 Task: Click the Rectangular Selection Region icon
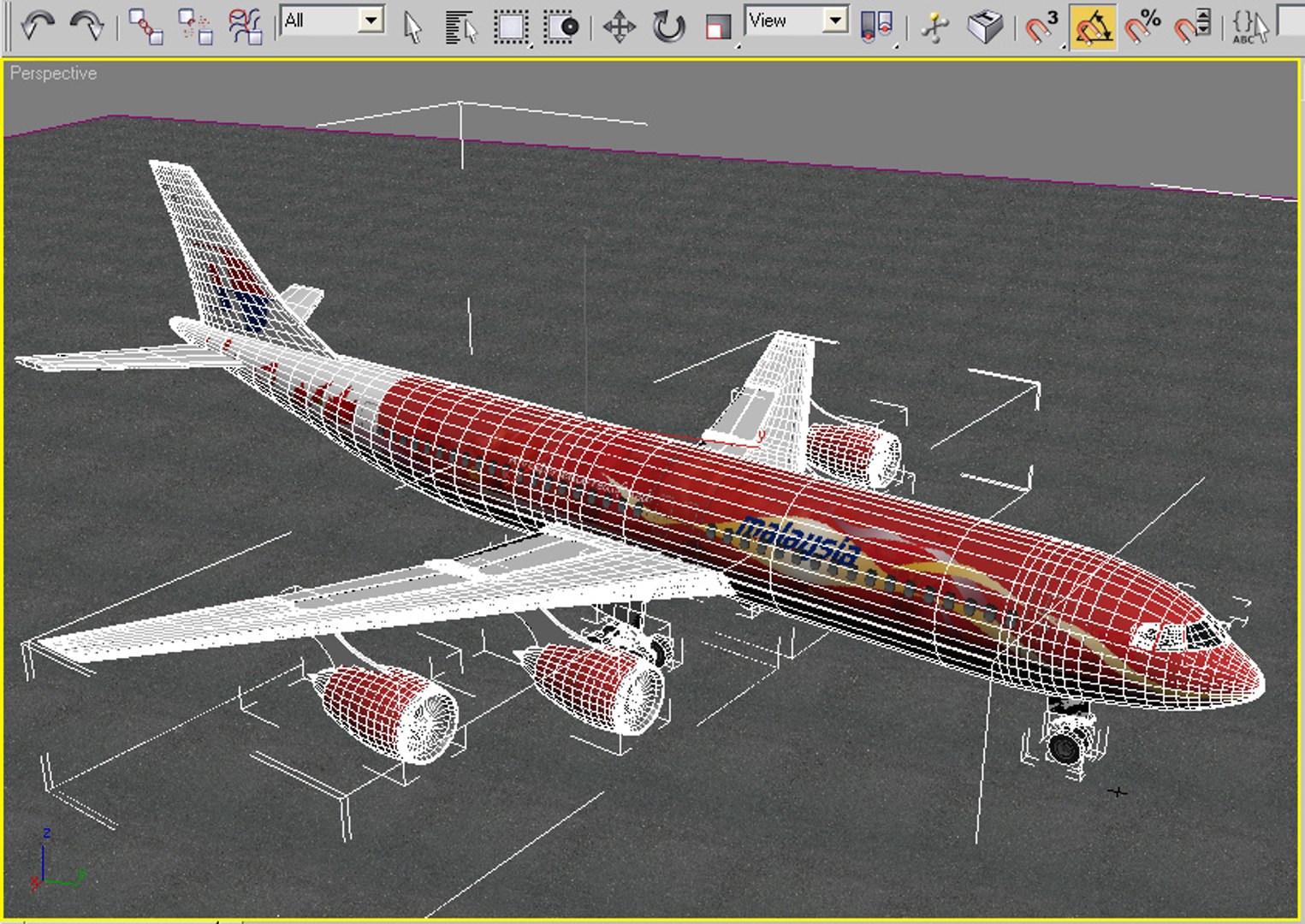[511, 27]
